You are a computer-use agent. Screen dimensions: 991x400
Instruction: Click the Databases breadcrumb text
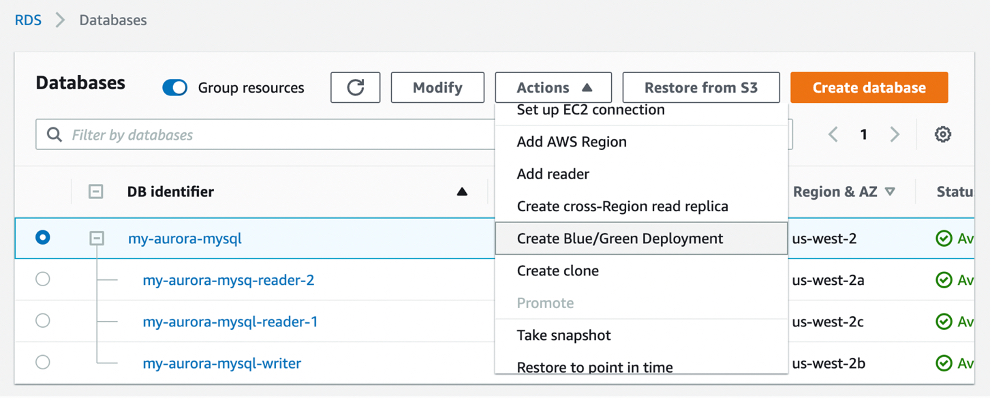[113, 20]
